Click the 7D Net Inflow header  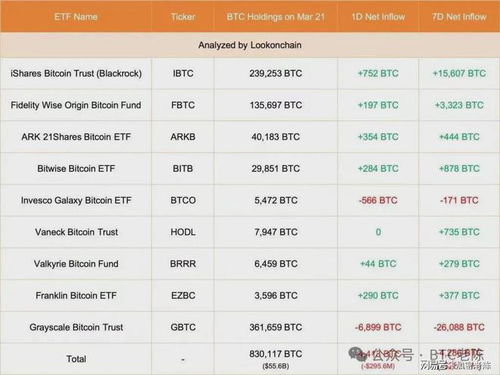pos(459,17)
